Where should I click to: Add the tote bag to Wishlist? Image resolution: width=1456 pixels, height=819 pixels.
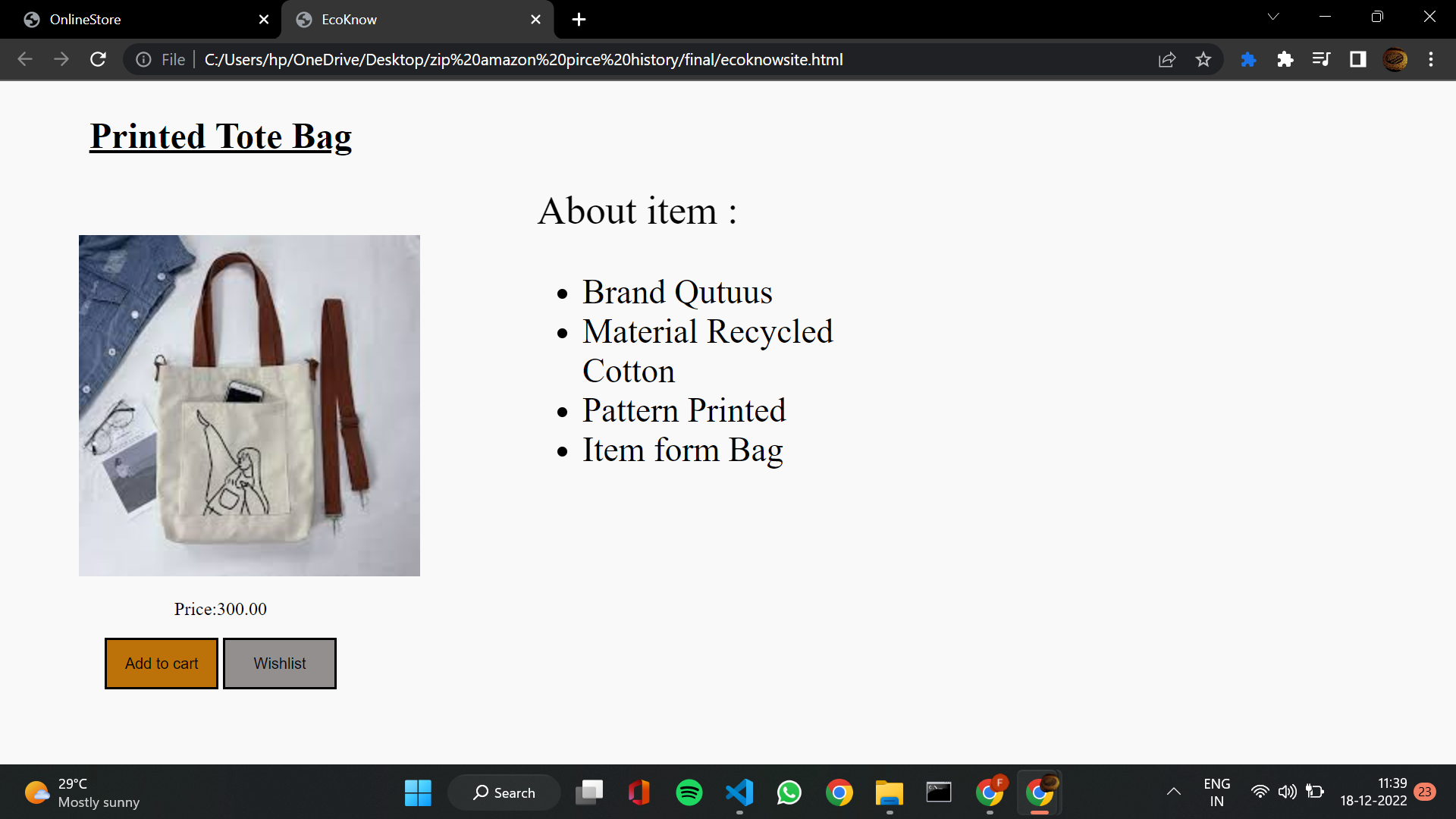coord(280,664)
